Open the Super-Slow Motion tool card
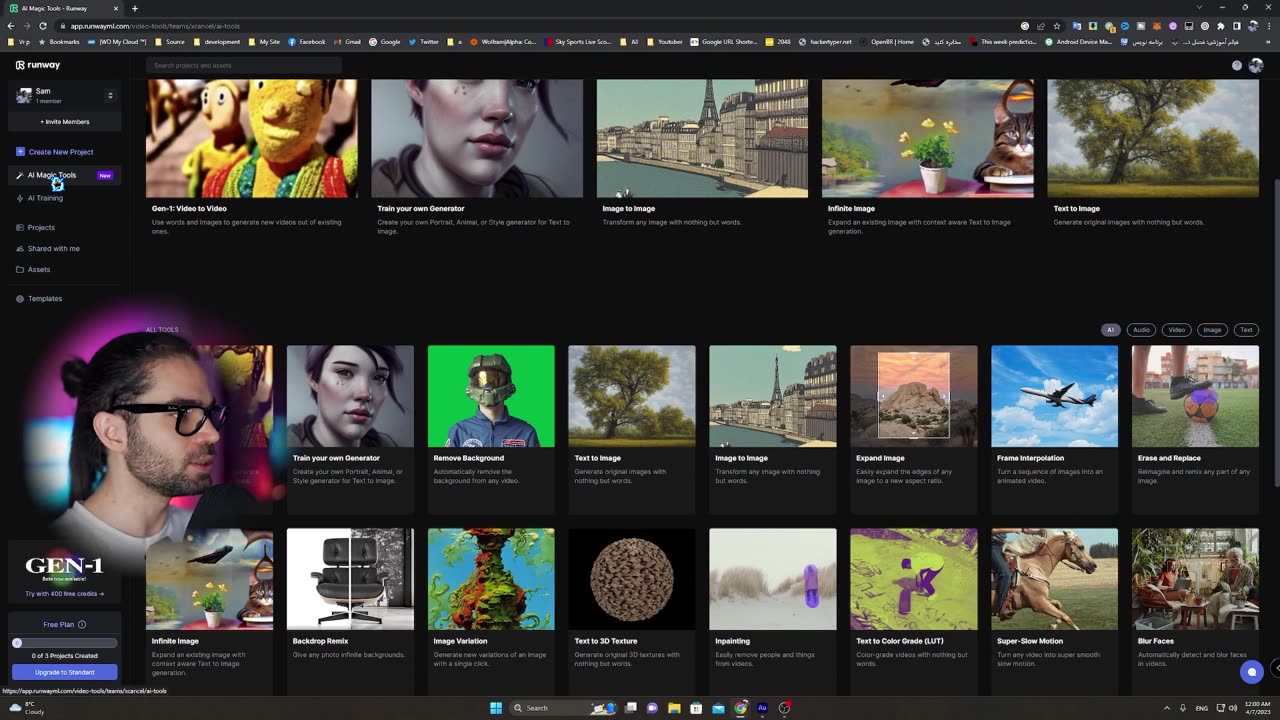1280x720 pixels. point(1054,610)
